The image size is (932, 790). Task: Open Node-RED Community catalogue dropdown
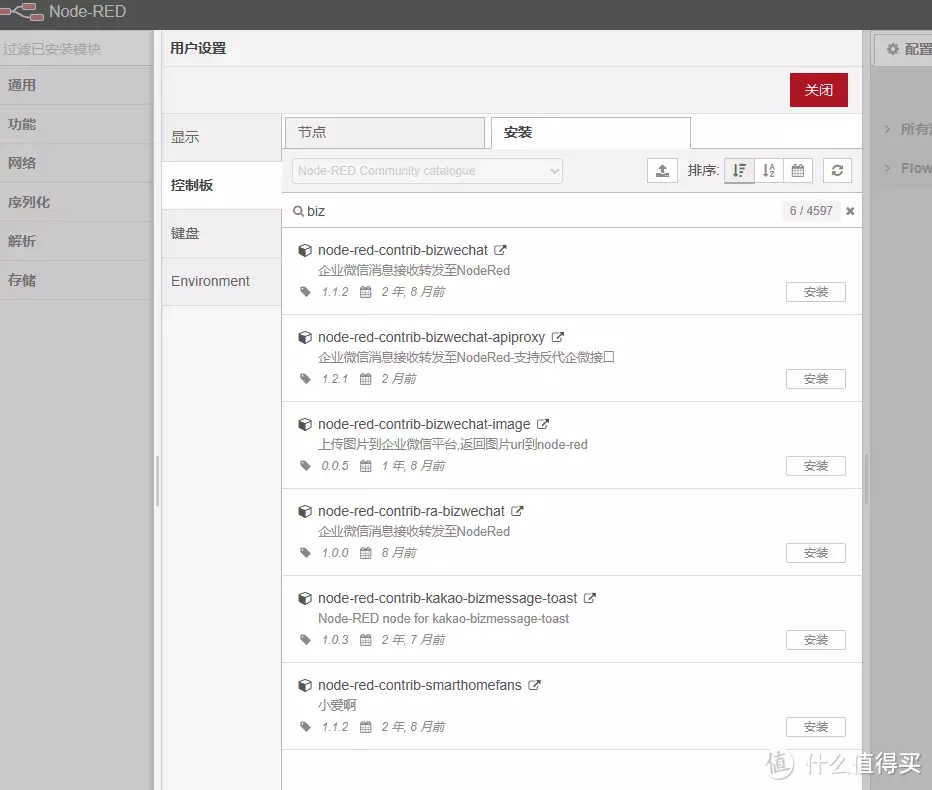point(427,171)
